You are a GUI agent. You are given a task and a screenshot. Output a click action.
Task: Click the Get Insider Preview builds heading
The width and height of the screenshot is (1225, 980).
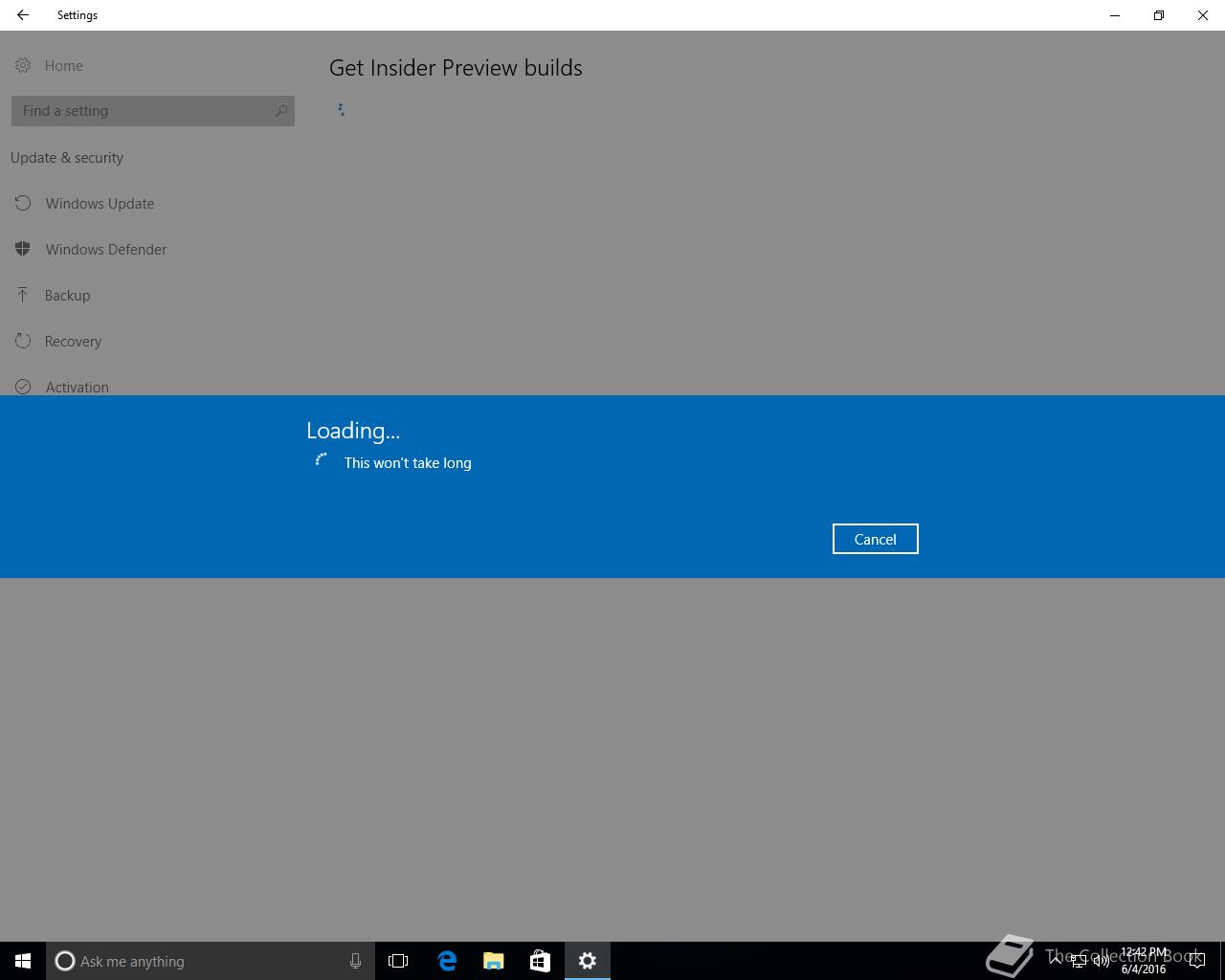(456, 68)
